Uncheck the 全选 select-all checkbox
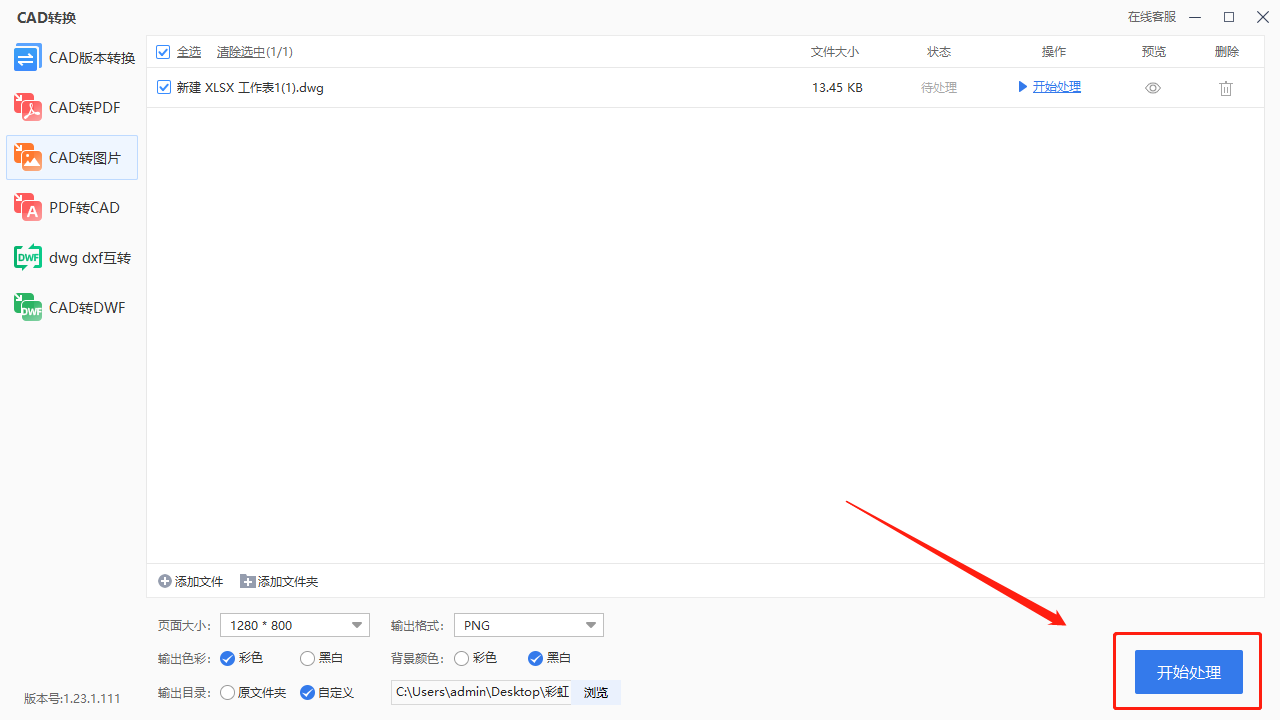The width and height of the screenshot is (1280, 720). 162,51
